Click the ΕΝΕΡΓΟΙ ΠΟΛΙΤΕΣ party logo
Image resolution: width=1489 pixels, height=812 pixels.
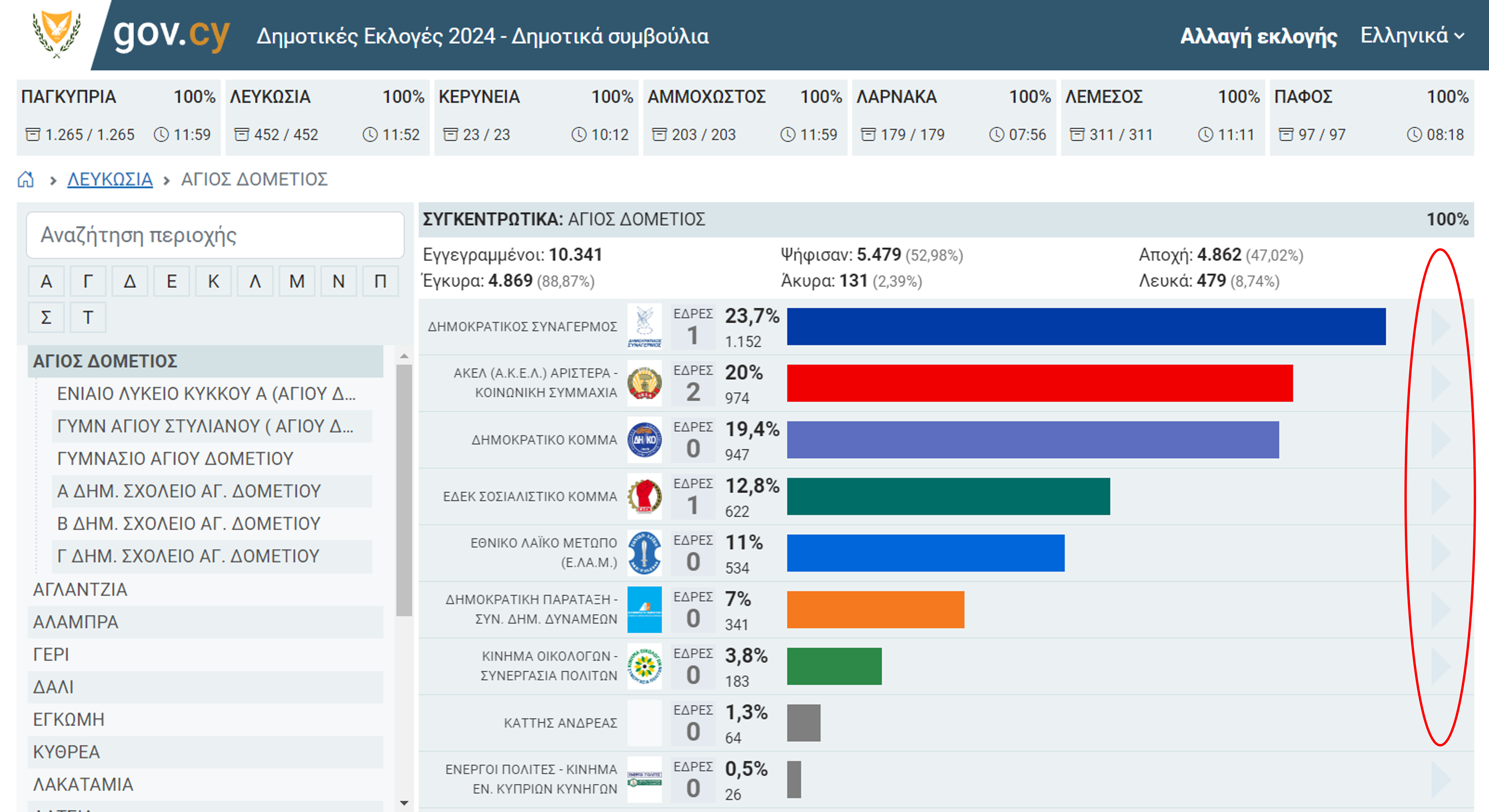645,779
